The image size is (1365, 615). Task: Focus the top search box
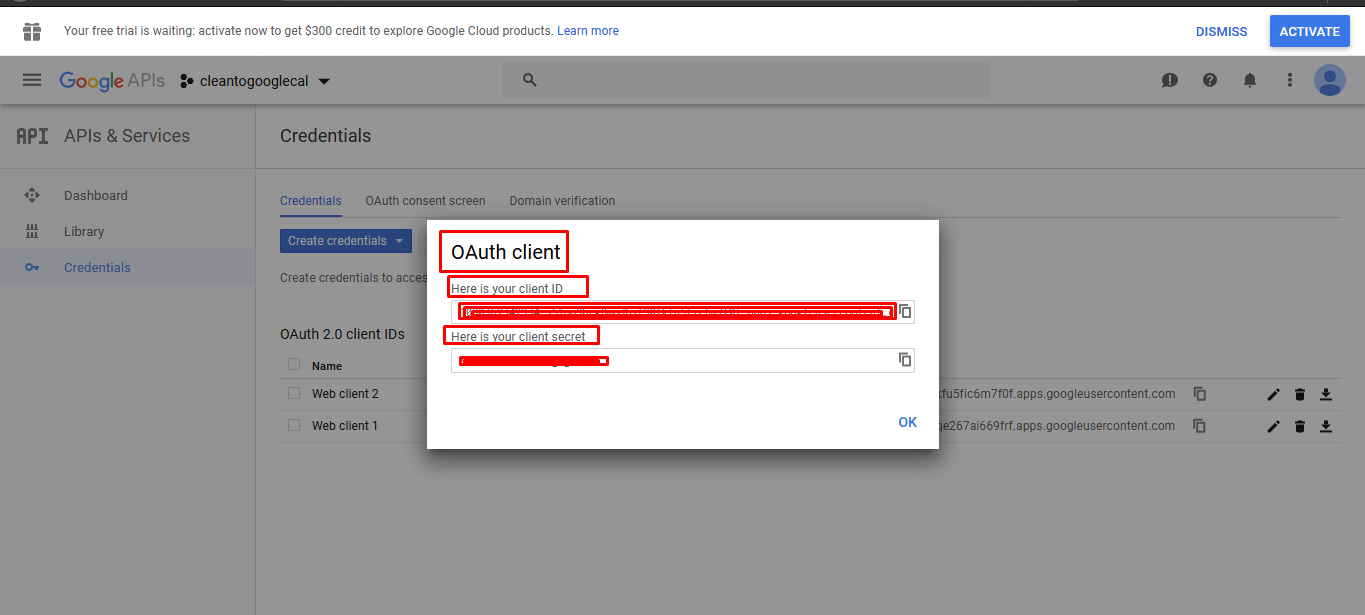coord(746,80)
